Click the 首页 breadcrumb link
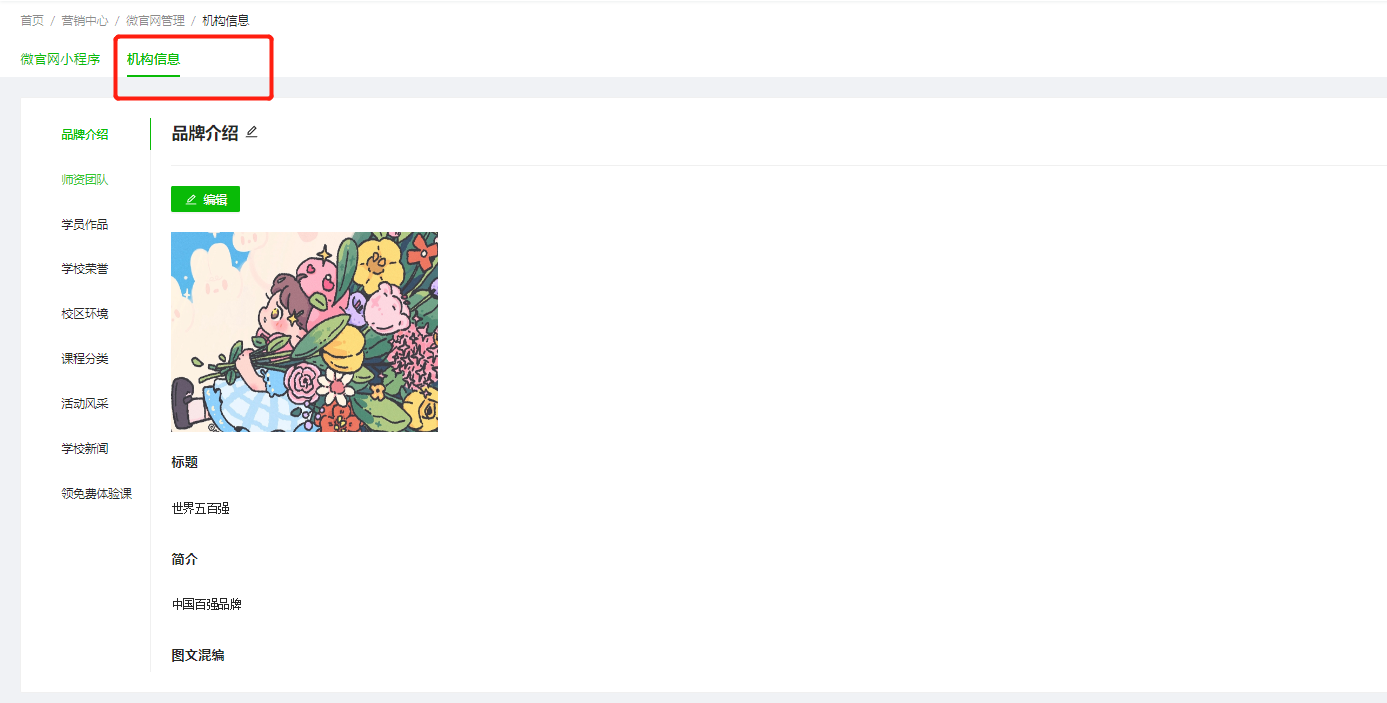This screenshot has width=1387, height=703. point(32,20)
